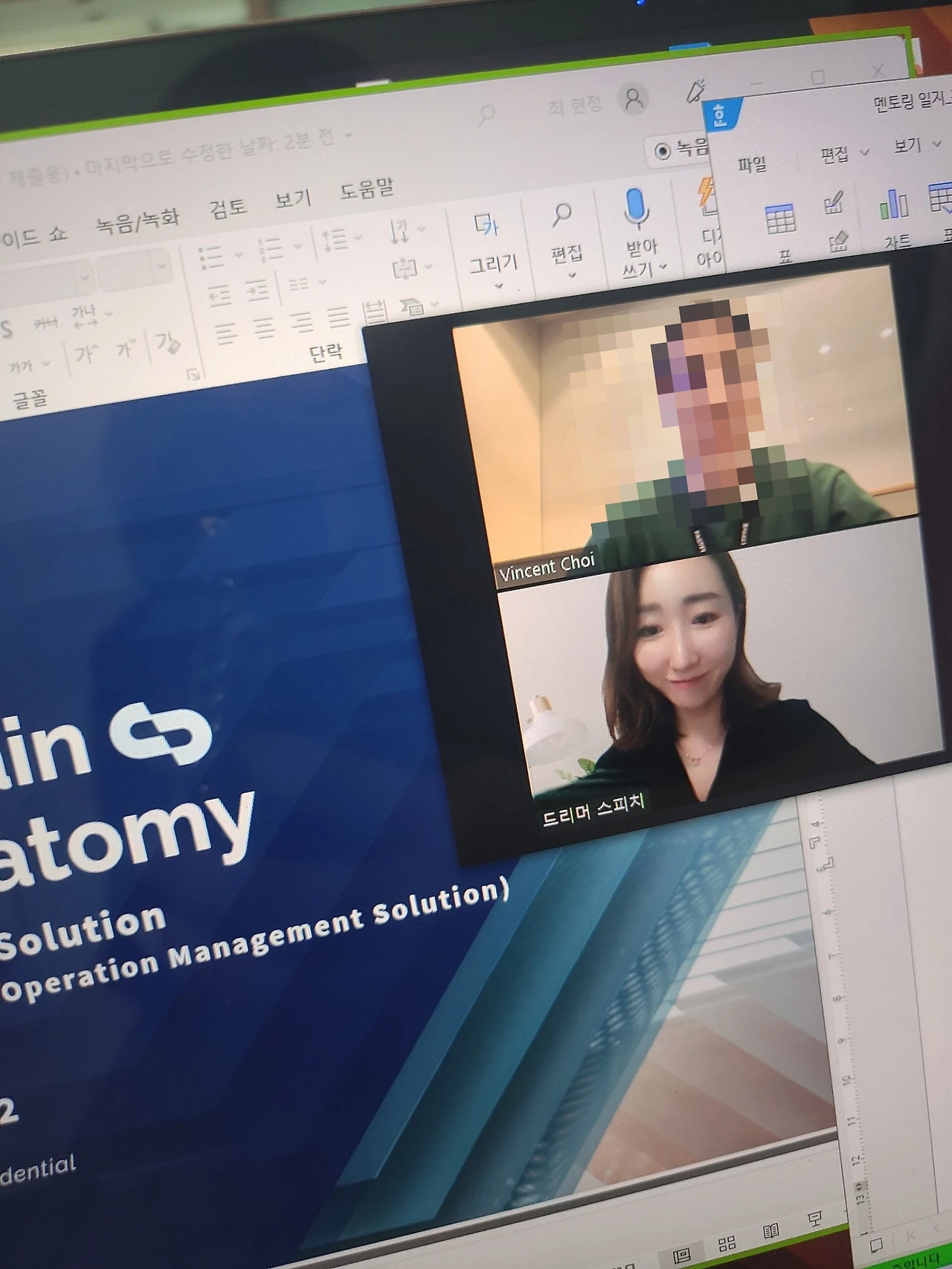
Task: Open the File (파일) menu in Hangul
Action: point(752,164)
